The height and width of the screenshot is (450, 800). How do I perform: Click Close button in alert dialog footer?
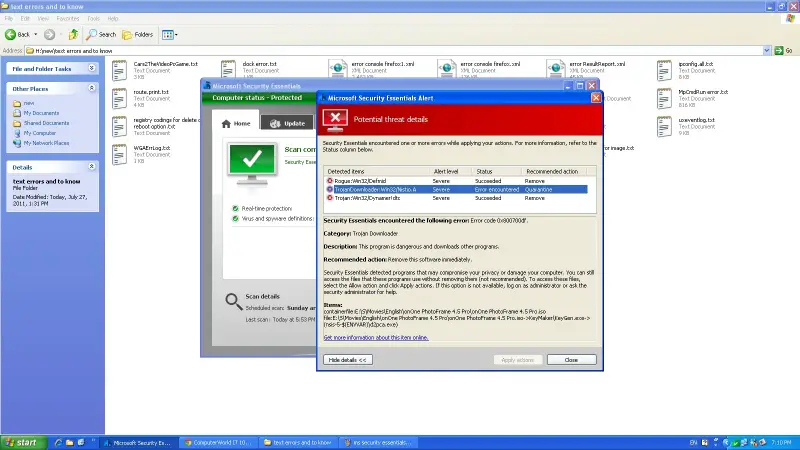pyautogui.click(x=571, y=360)
